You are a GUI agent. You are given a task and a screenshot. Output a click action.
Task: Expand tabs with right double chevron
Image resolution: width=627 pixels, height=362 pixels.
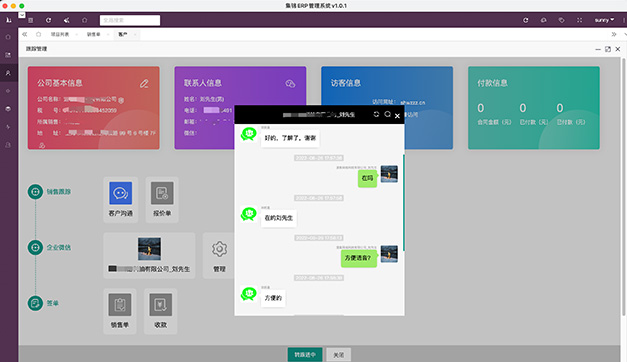[x=614, y=34]
